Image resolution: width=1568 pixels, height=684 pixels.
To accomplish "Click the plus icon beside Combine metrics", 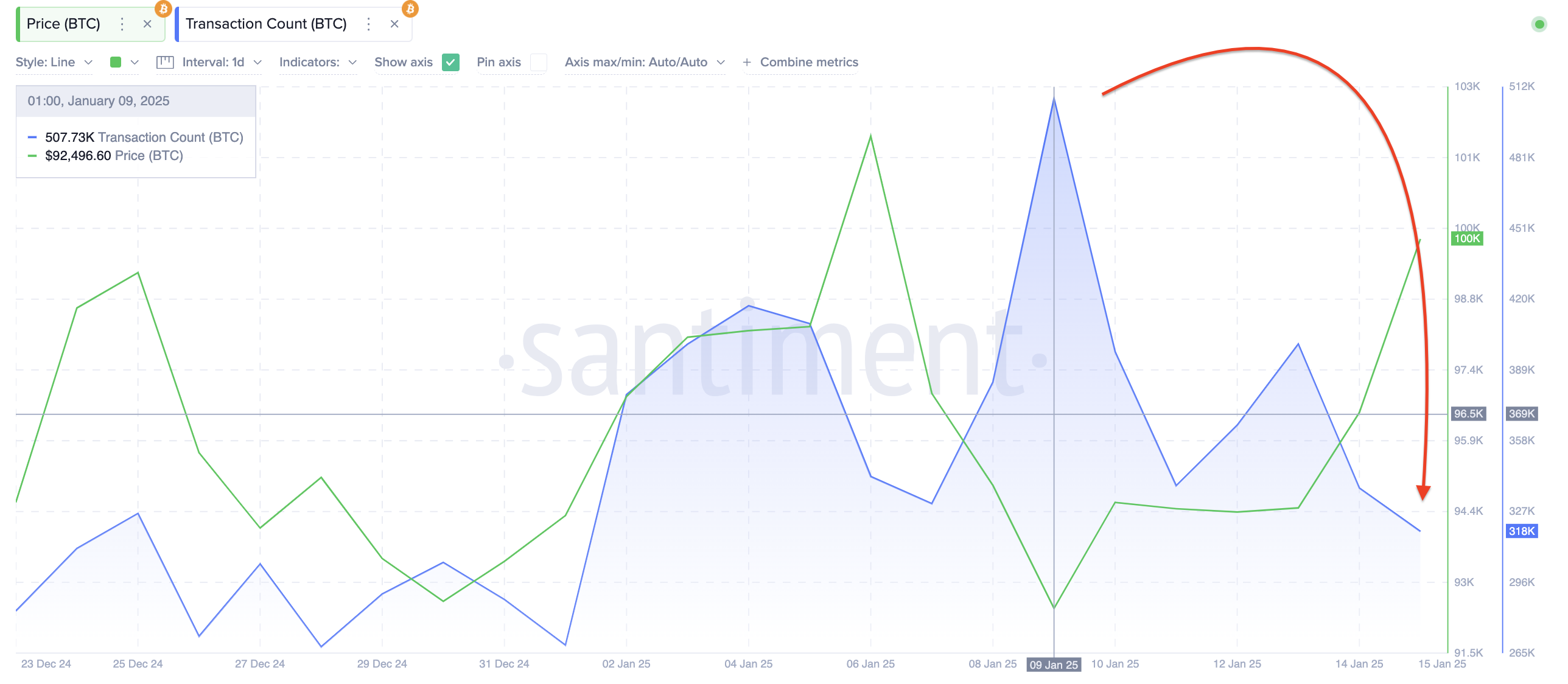I will click(747, 62).
